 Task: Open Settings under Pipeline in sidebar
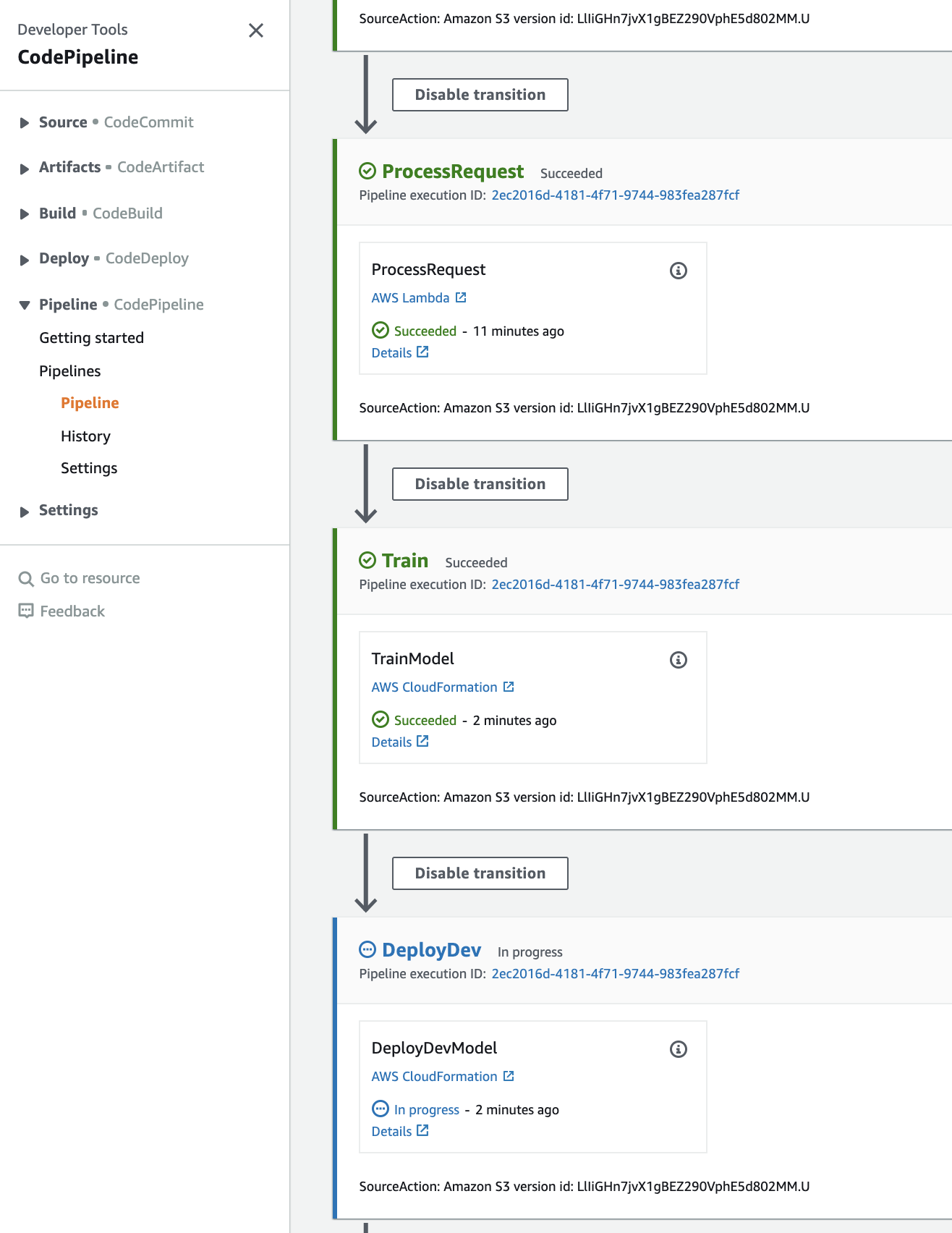(x=89, y=468)
